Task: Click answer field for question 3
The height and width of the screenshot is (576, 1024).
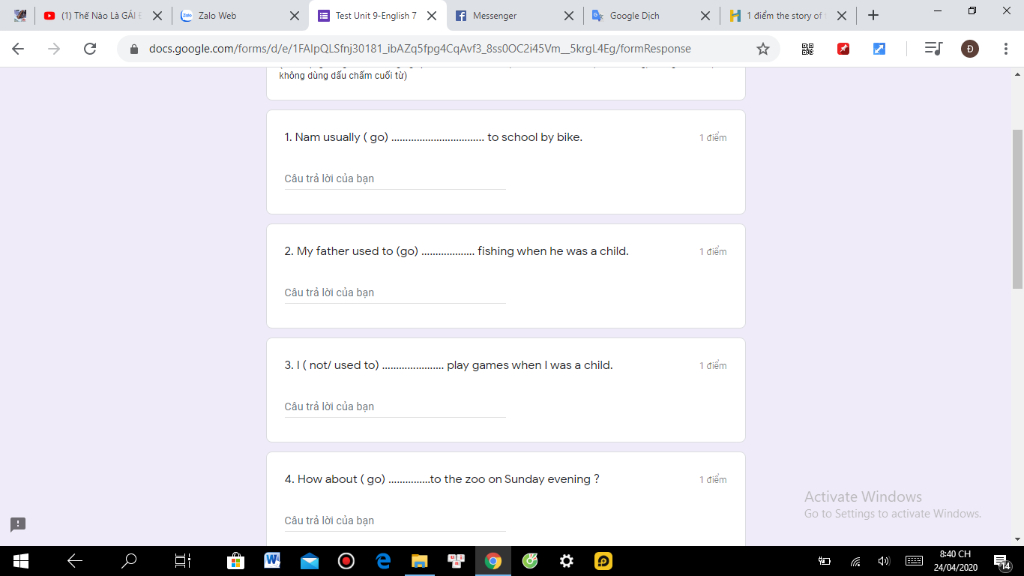Action: 394,406
